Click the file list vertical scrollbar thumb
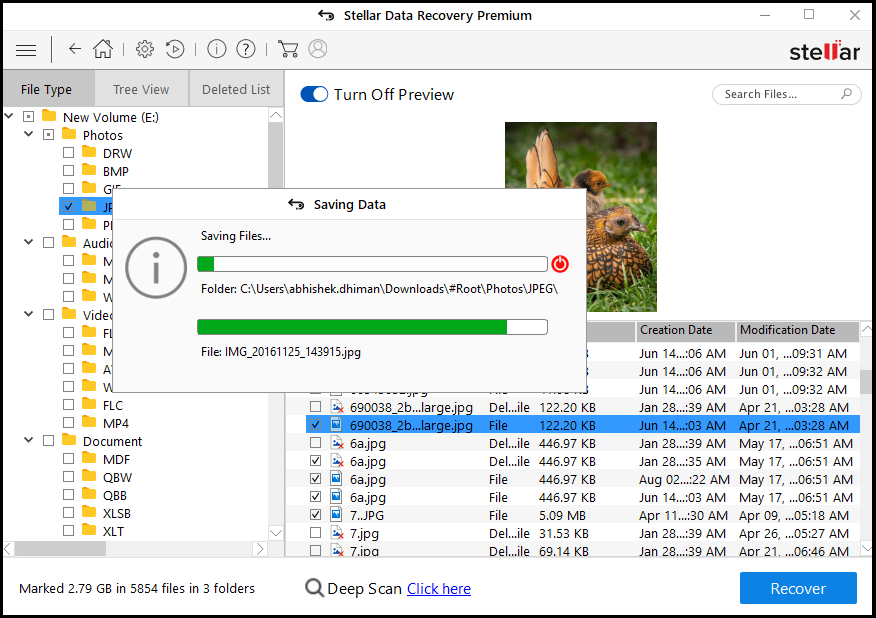 pyautogui.click(x=866, y=382)
